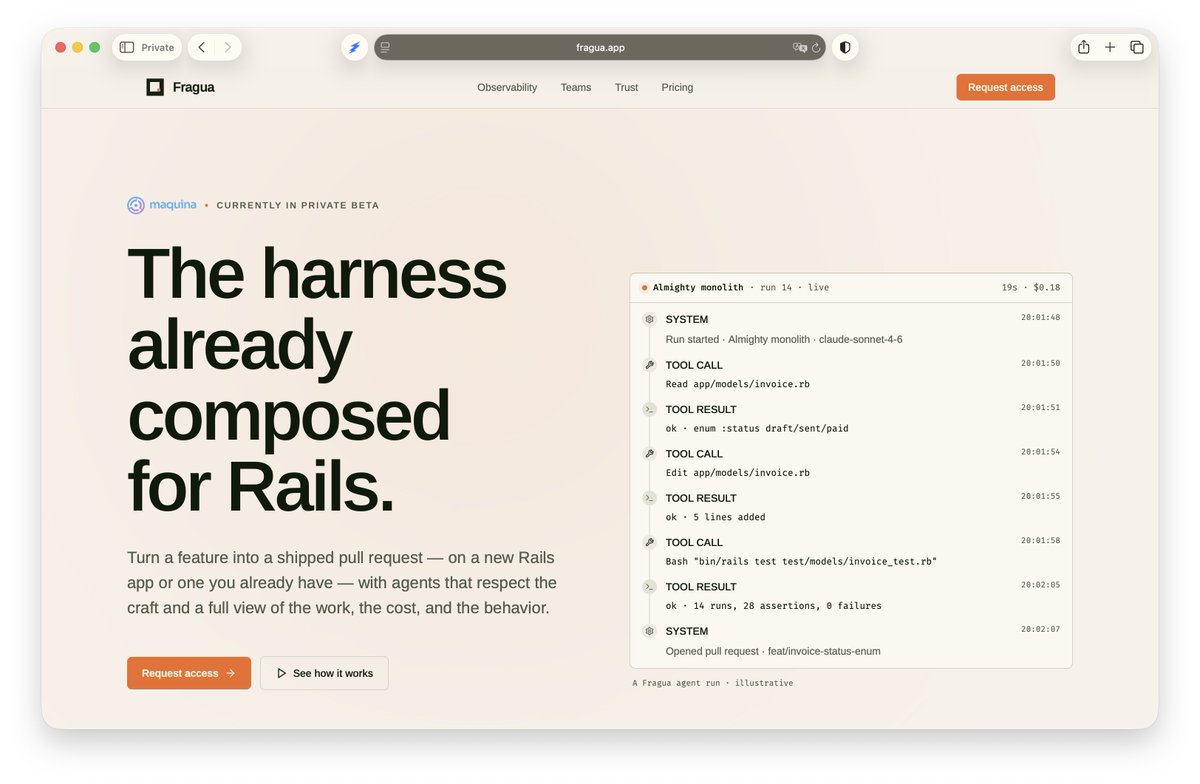This screenshot has width=1200, height=784.
Task: Click the wrench icon for Bash test call
Action: click(x=649, y=542)
